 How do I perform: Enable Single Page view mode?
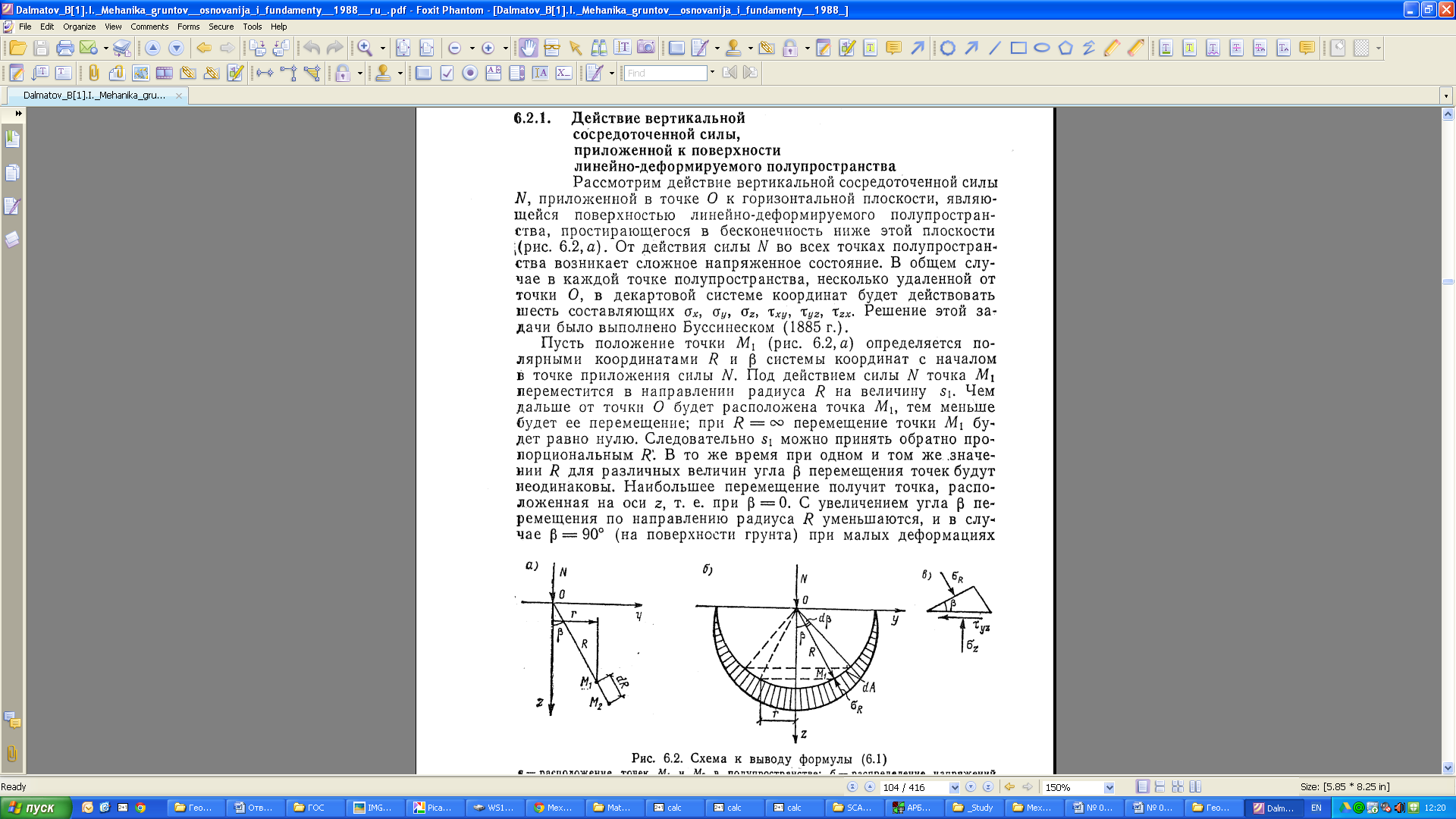1143,787
